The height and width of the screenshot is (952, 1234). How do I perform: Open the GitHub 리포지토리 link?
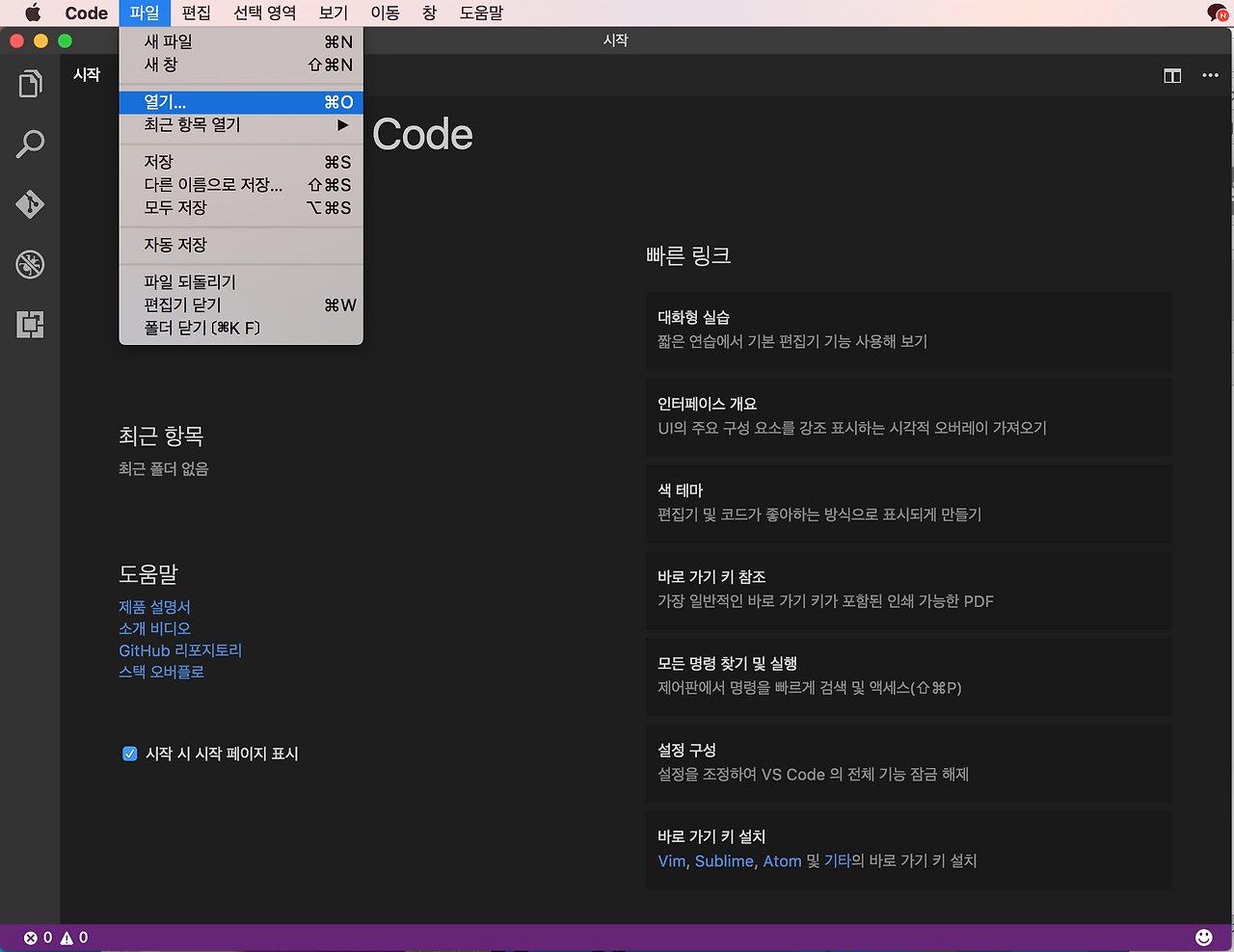[x=179, y=649]
